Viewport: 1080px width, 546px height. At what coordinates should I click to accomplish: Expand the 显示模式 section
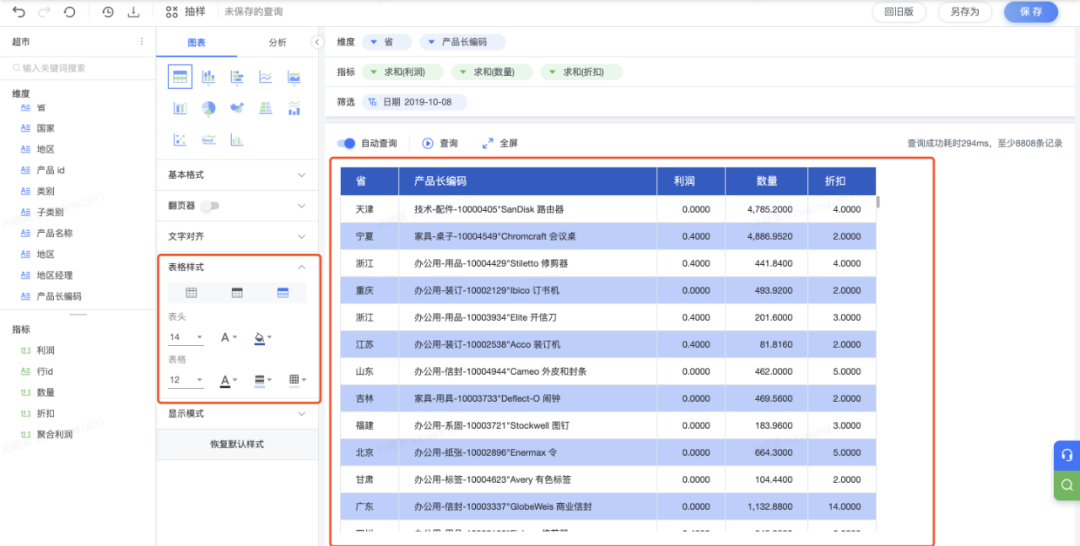point(238,413)
